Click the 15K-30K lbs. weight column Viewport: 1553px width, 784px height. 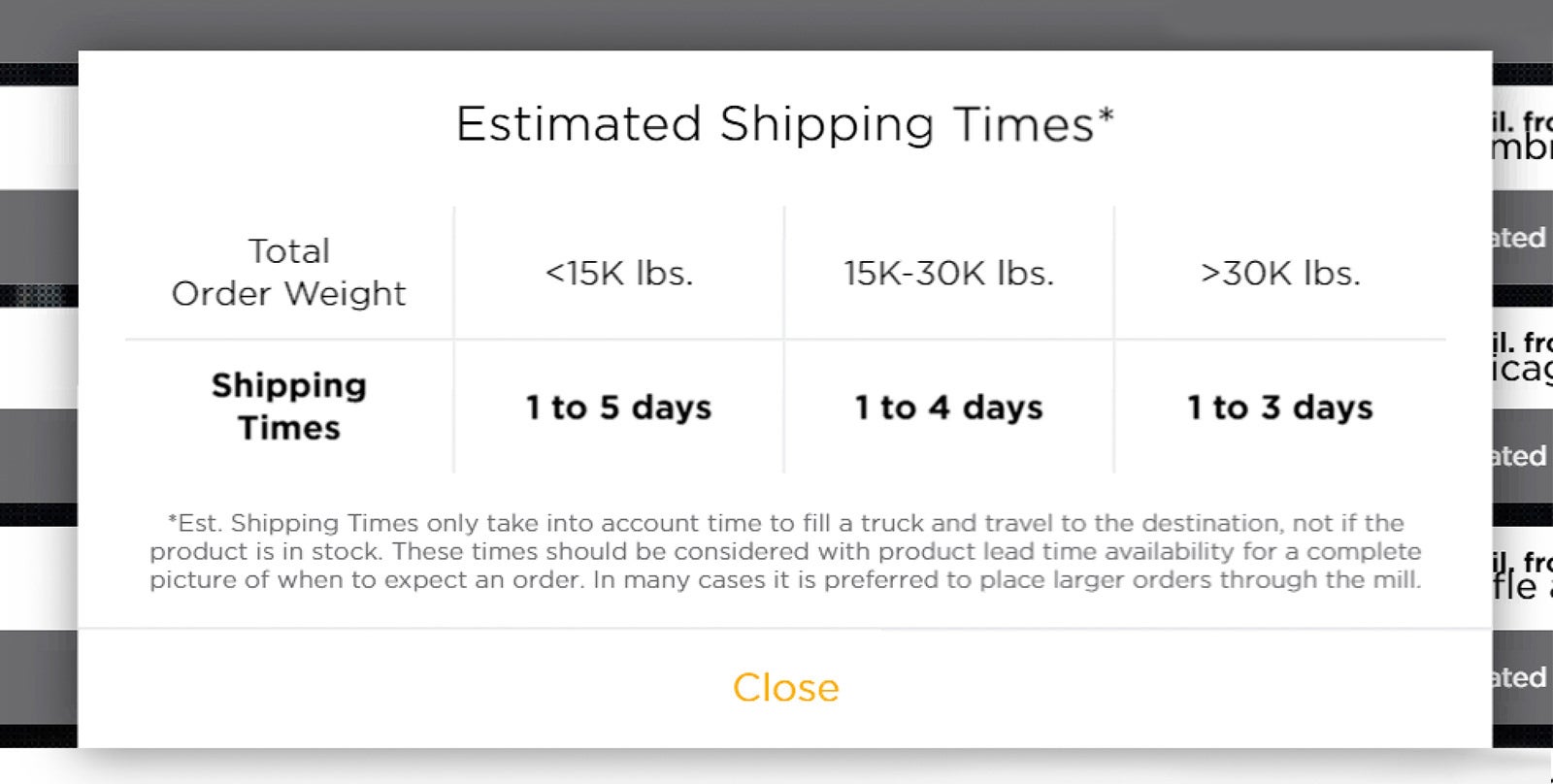click(x=948, y=273)
